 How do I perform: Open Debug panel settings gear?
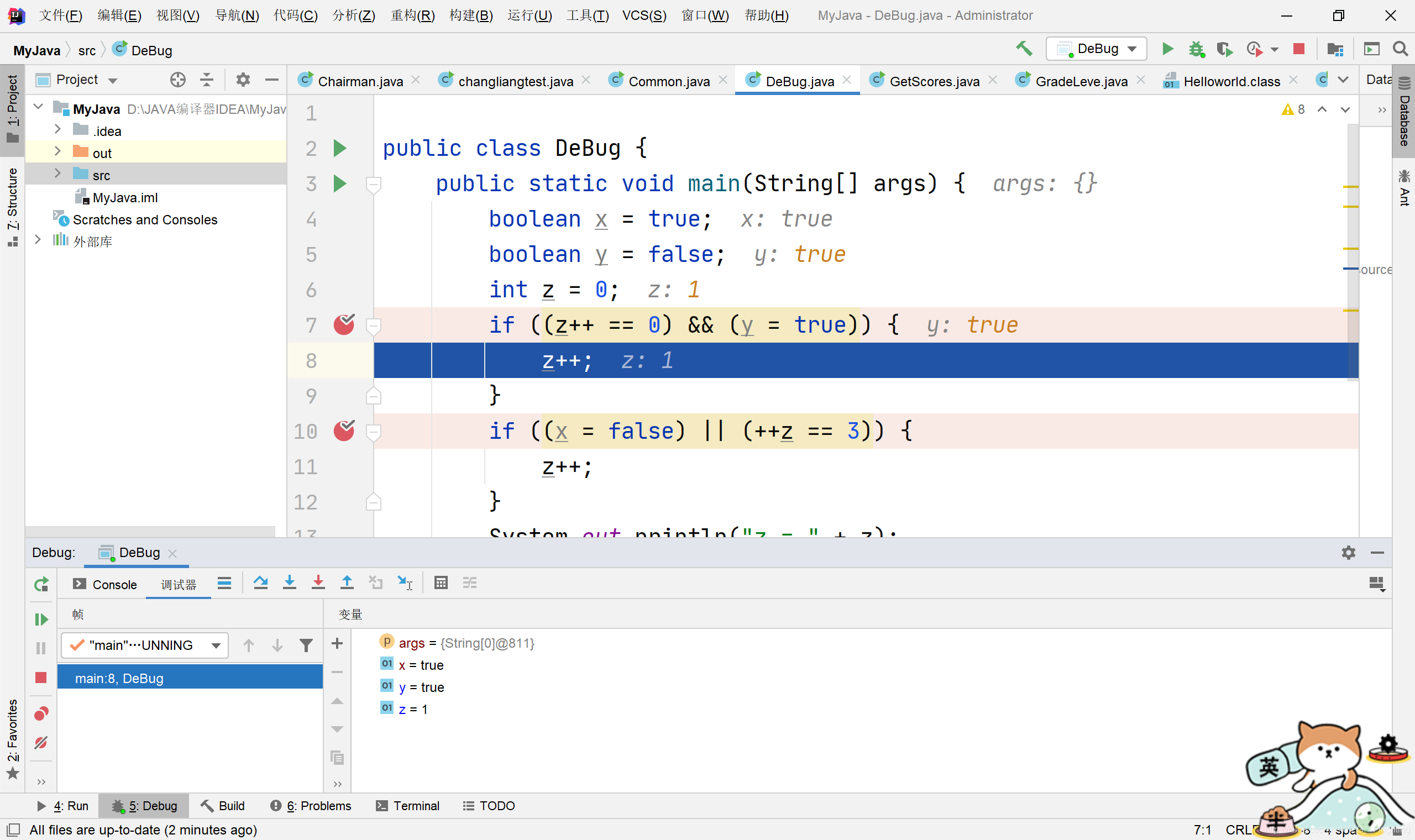pos(1349,553)
